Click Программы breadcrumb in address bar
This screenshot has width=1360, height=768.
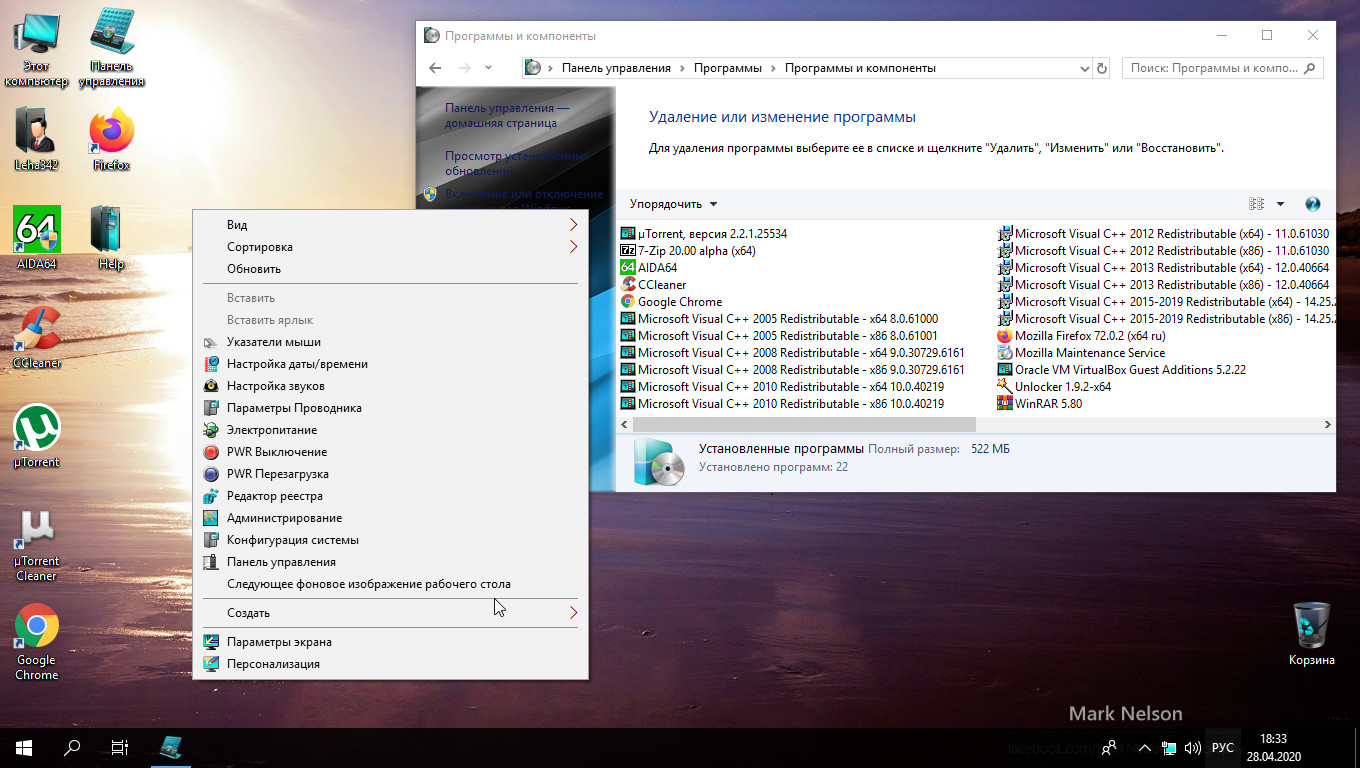click(728, 68)
